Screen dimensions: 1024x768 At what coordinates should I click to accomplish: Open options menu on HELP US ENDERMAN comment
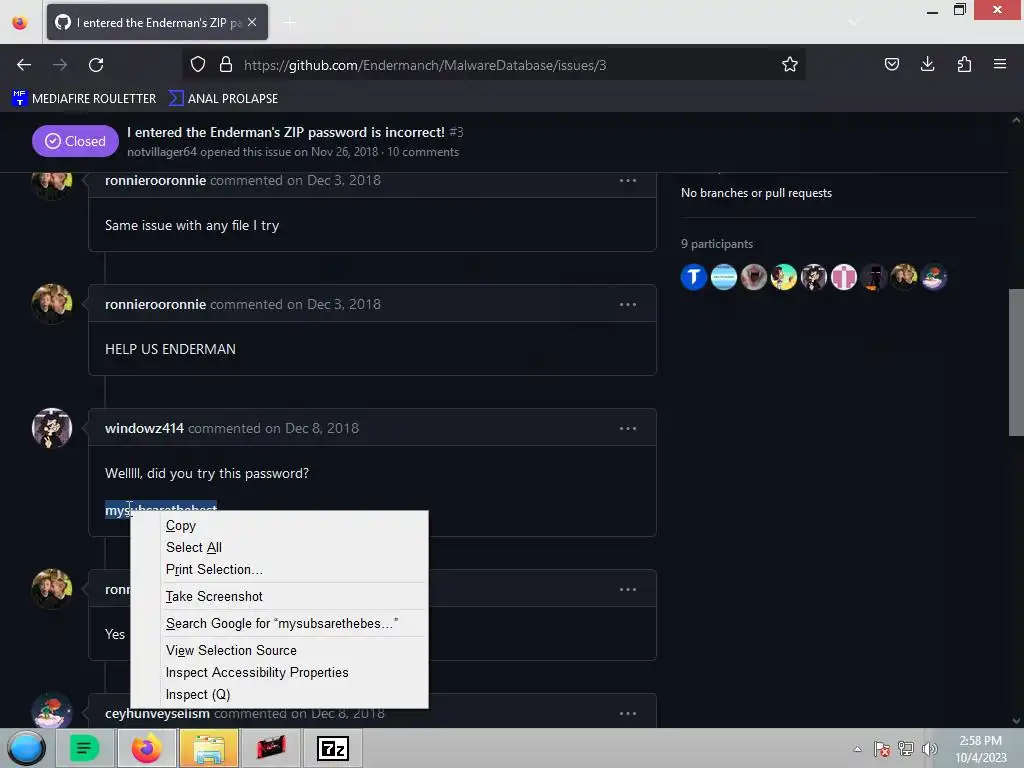628,304
